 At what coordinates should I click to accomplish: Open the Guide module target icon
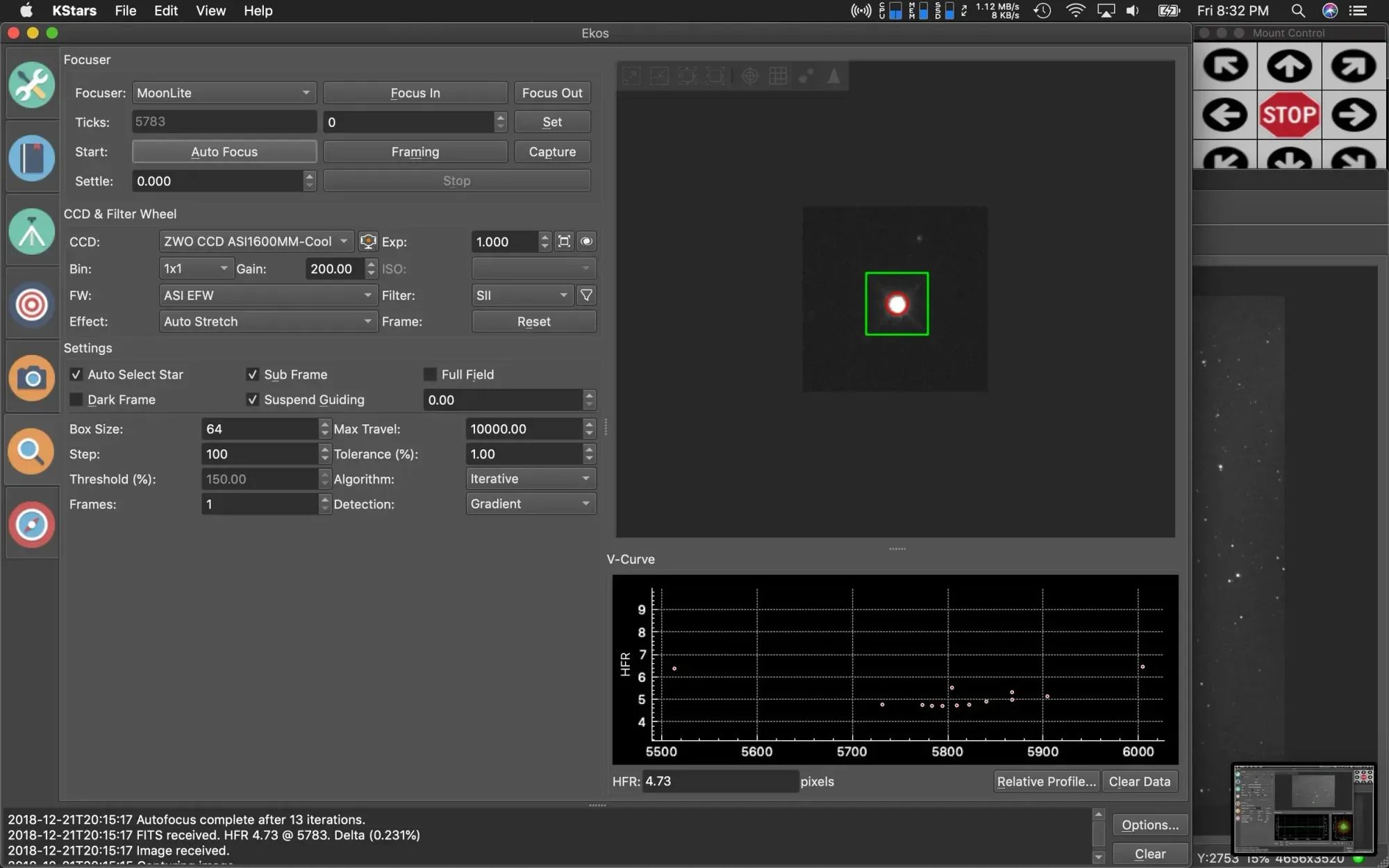(x=31, y=305)
